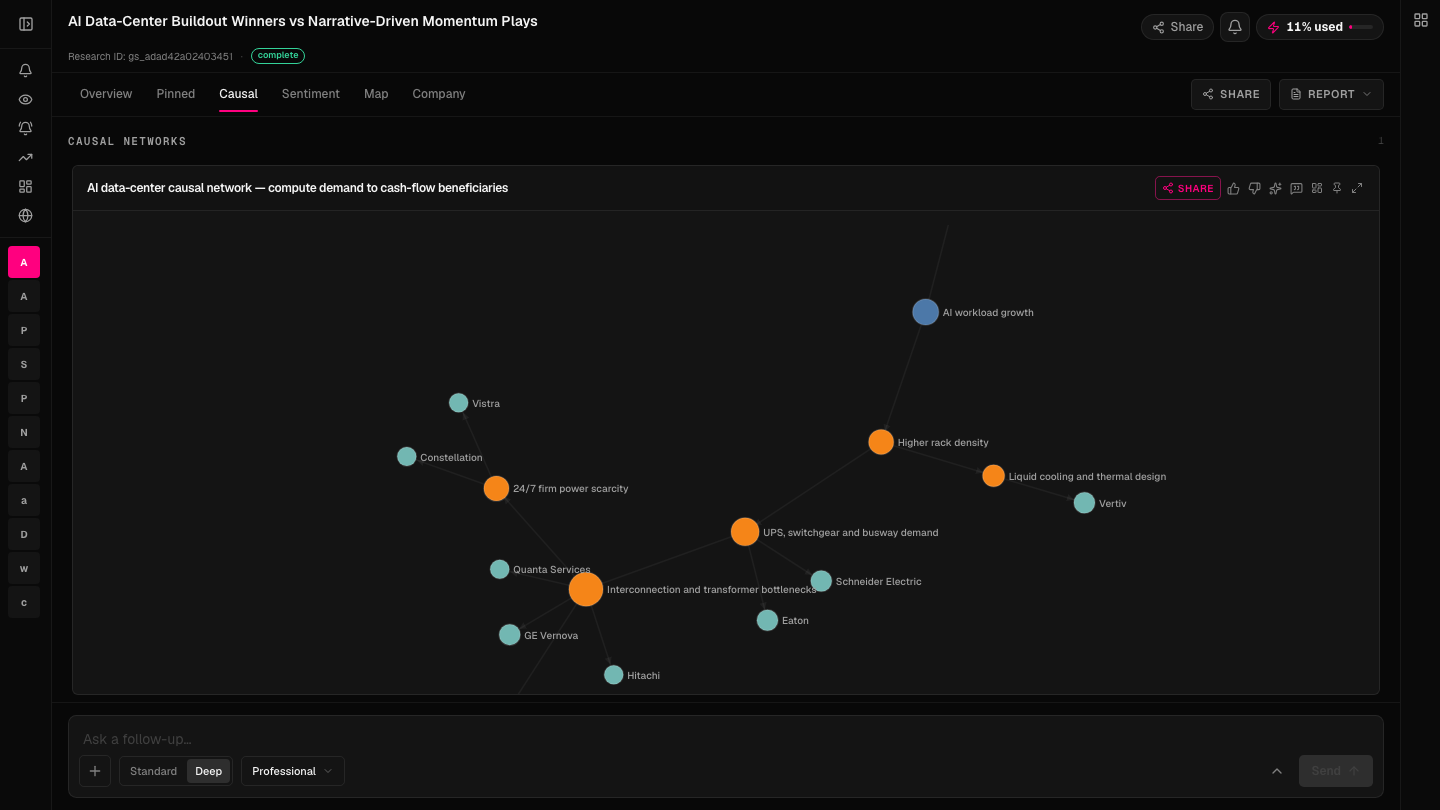Click the Share button in header
The image size is (1440, 810).
click(1177, 27)
